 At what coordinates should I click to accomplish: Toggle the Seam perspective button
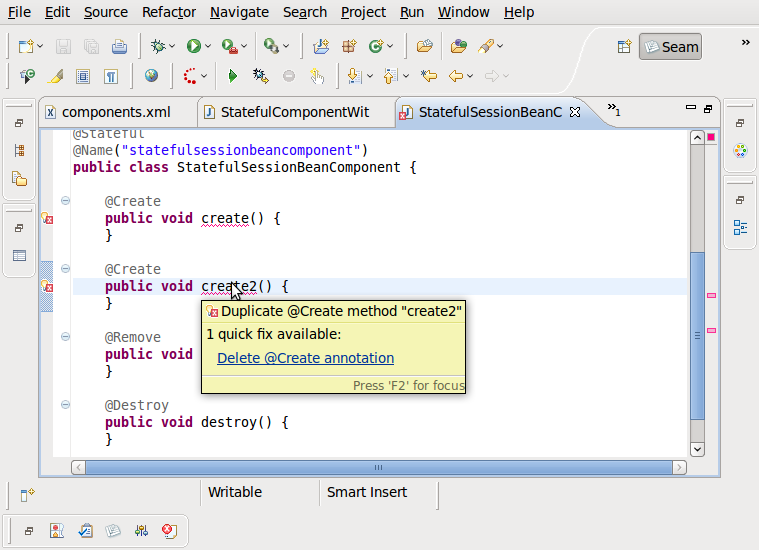[x=670, y=47]
